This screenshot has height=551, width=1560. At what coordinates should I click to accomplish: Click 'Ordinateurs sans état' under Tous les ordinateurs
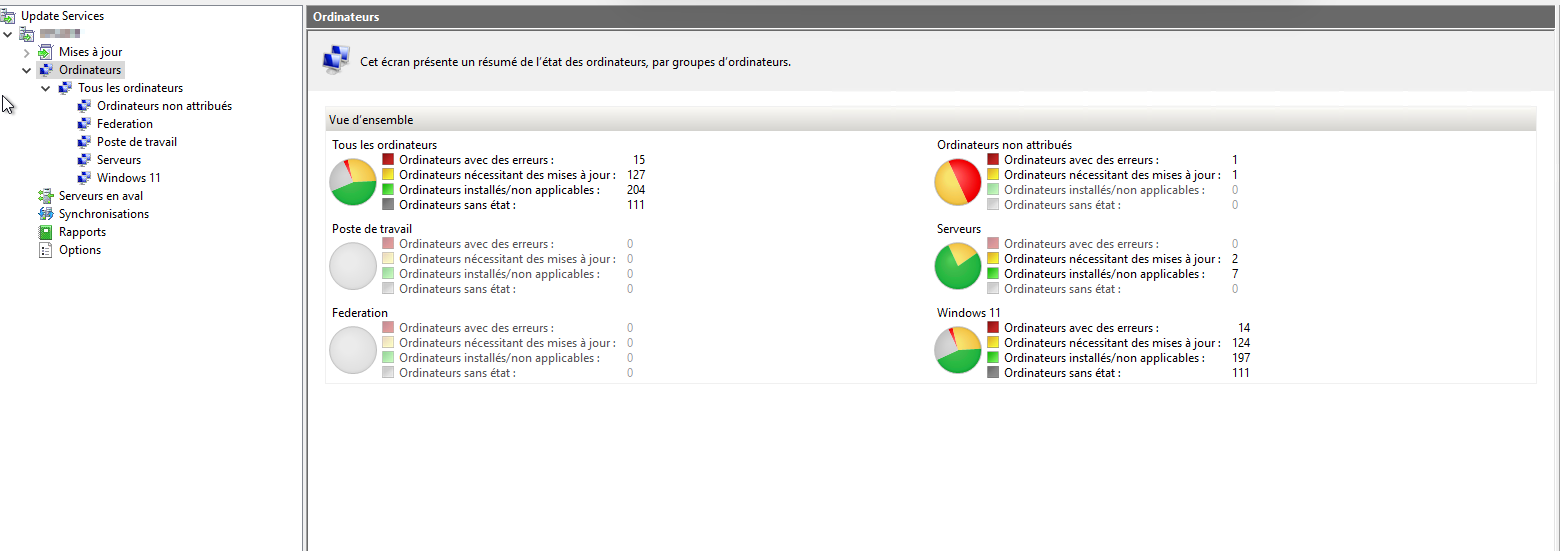[457, 205]
